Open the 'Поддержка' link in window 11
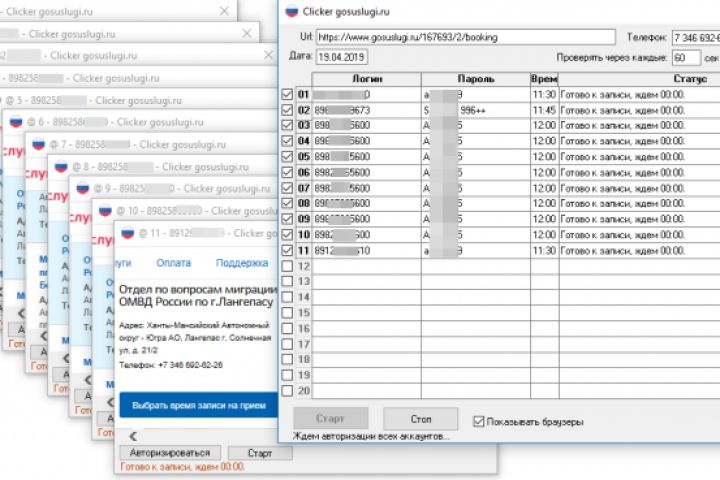Image resolution: width=720 pixels, height=480 pixels. pyautogui.click(x=242, y=263)
